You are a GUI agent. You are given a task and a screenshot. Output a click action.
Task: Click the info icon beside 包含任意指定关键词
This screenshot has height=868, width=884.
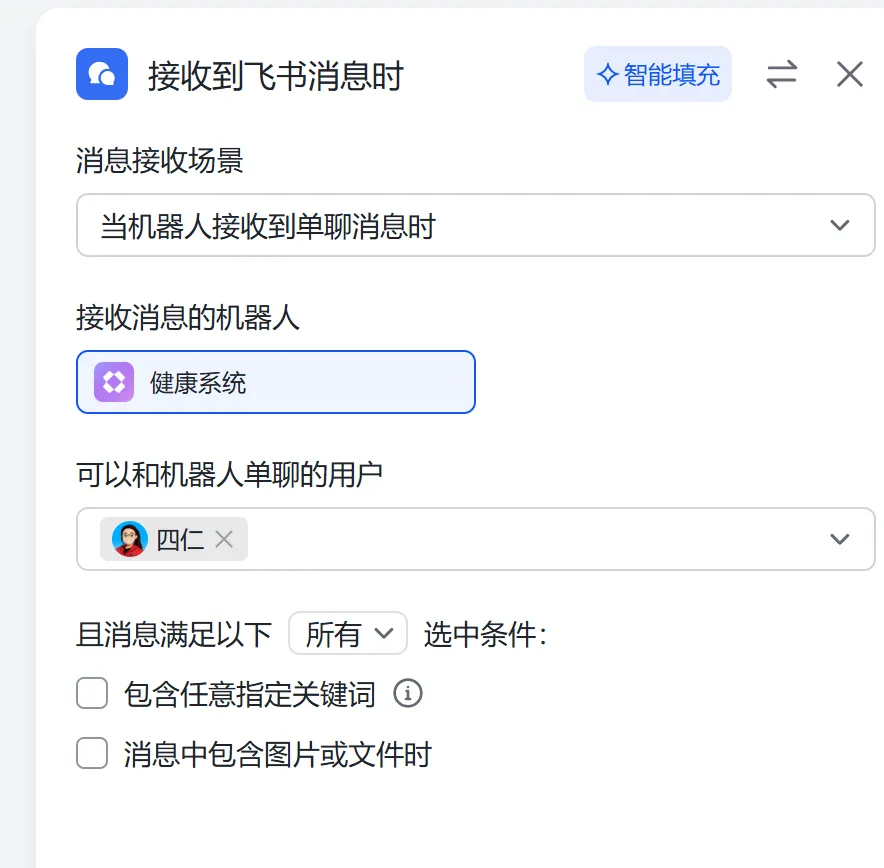[407, 693]
